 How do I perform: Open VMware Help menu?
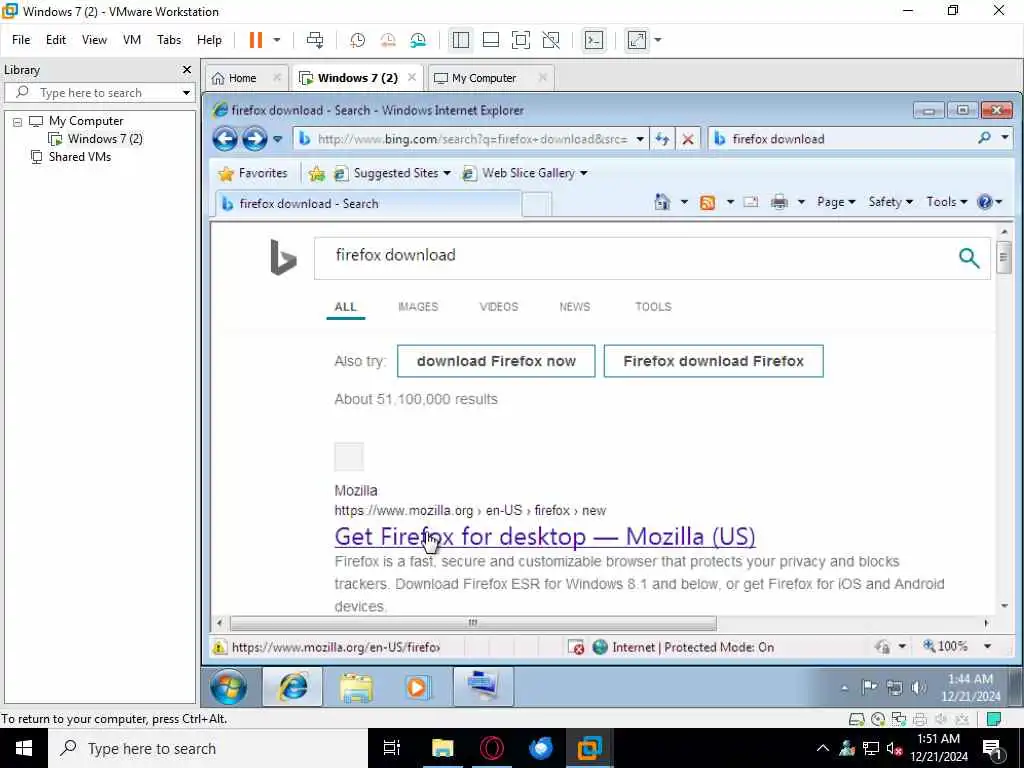tap(210, 40)
